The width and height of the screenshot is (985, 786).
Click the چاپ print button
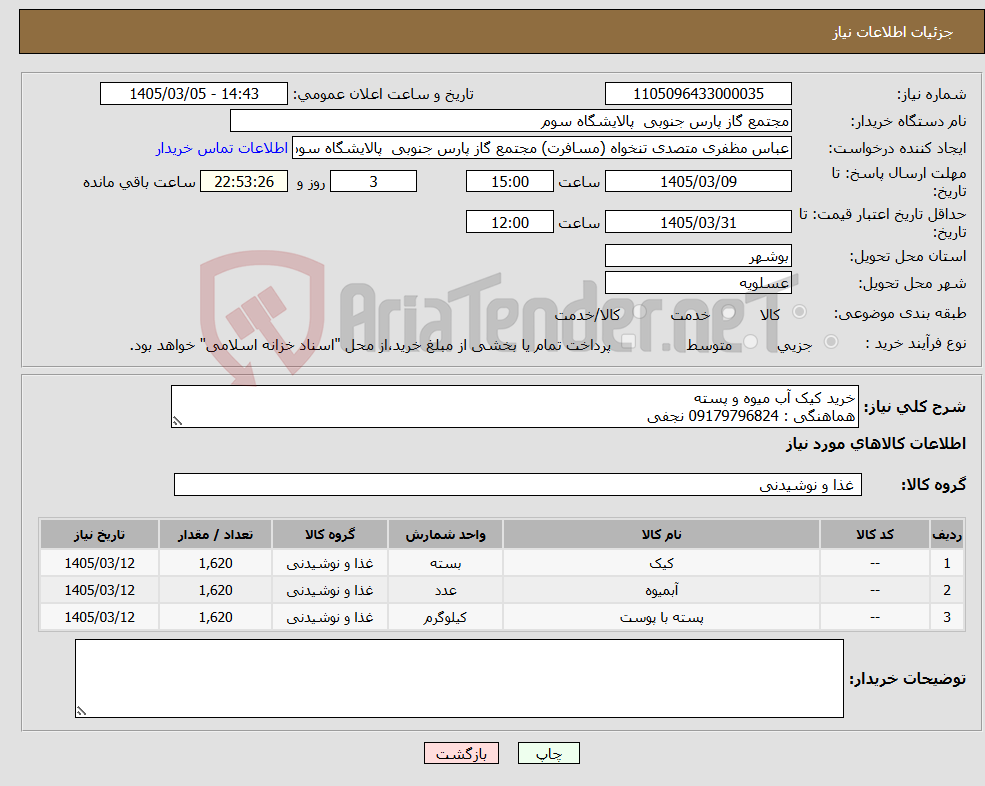(548, 753)
